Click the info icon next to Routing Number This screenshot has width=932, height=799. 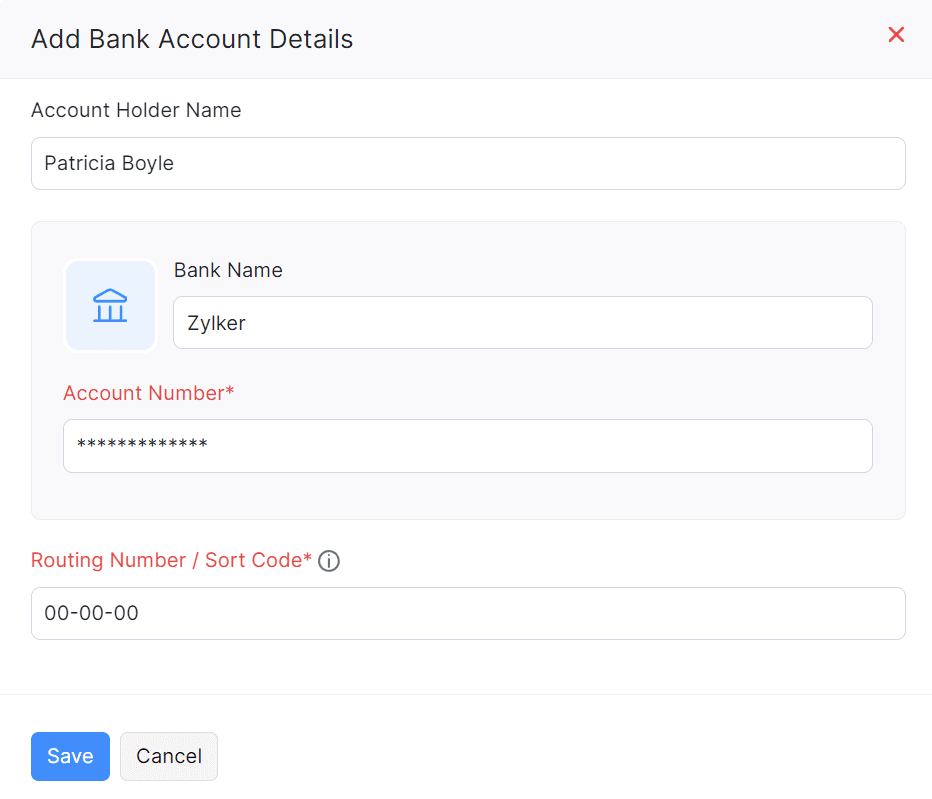point(329,561)
